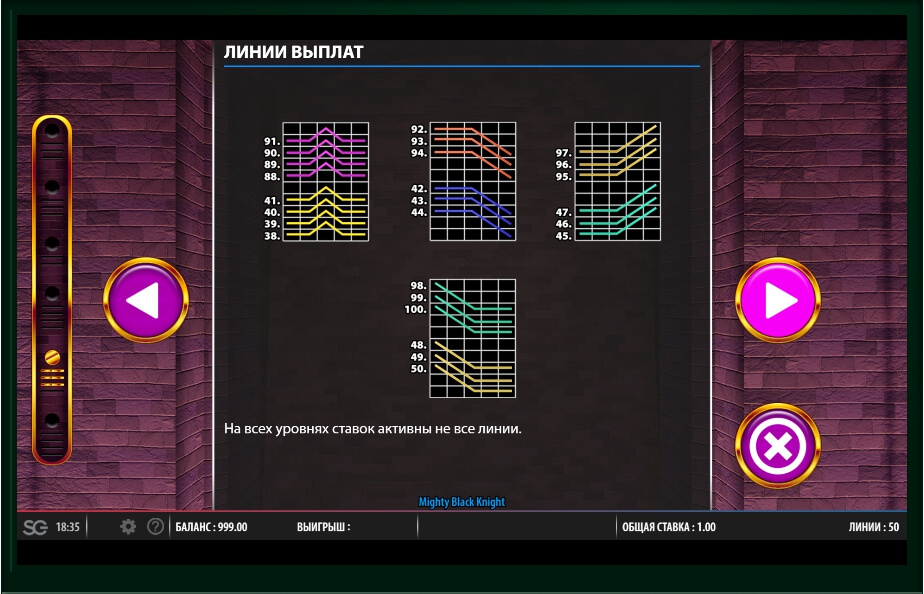
Task: Open the ОБЩАЯ СТАВКА : 1.00 bet field
Action: click(668, 527)
